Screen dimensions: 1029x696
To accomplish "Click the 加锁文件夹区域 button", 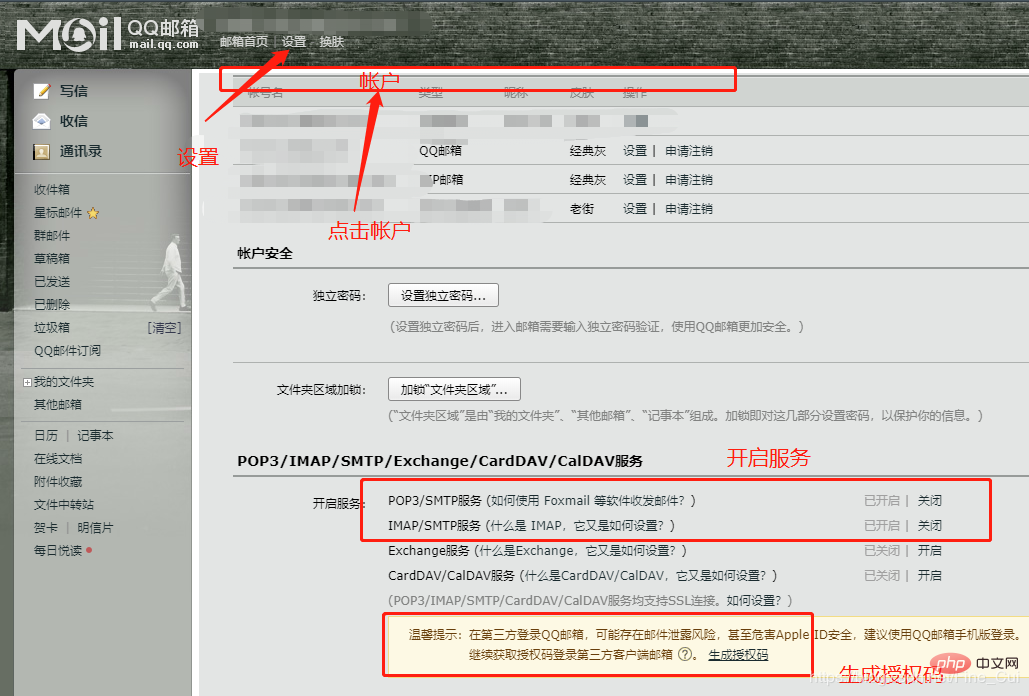I will (x=454, y=389).
